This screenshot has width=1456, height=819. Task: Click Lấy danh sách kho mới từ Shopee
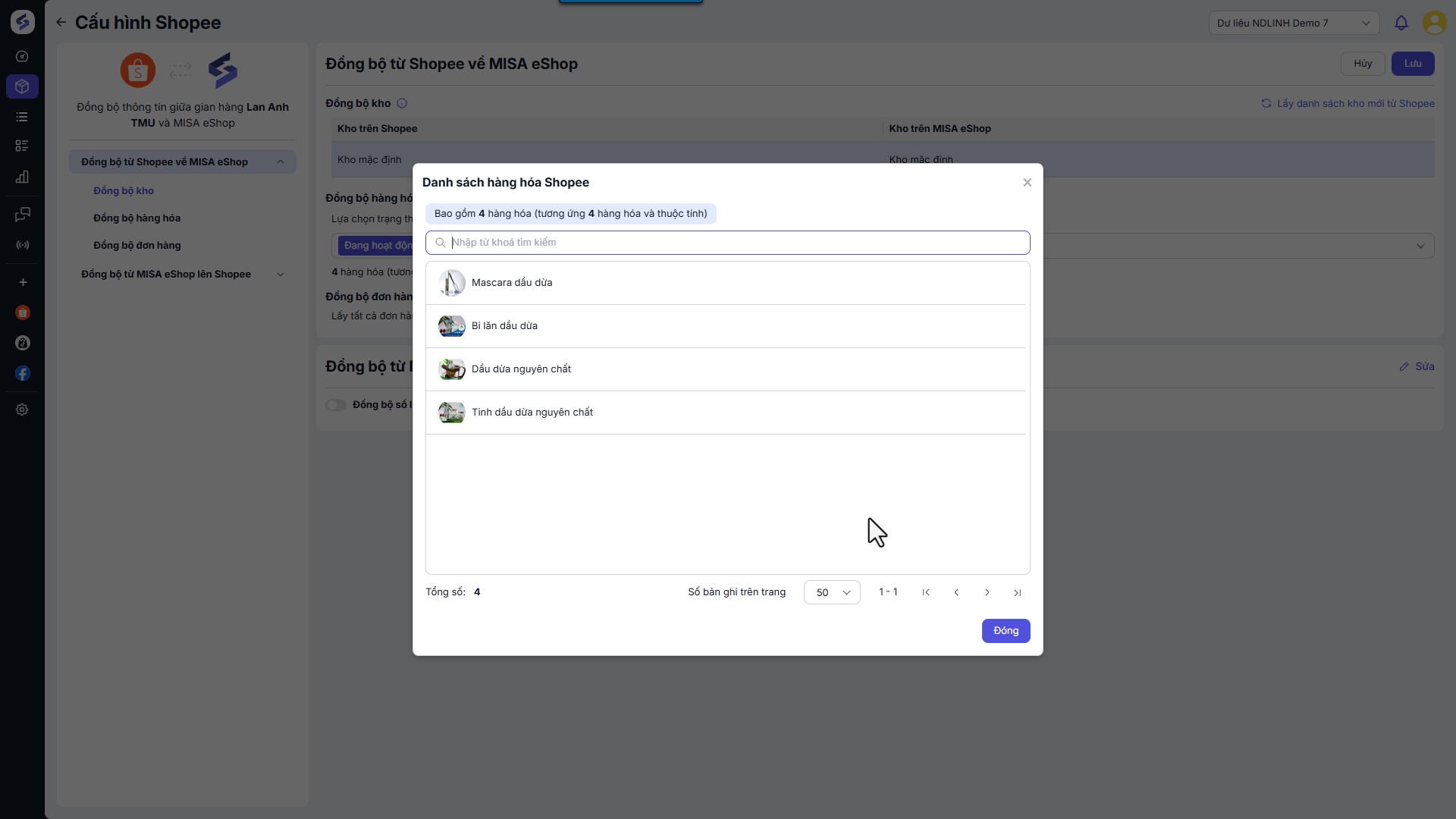1348,103
